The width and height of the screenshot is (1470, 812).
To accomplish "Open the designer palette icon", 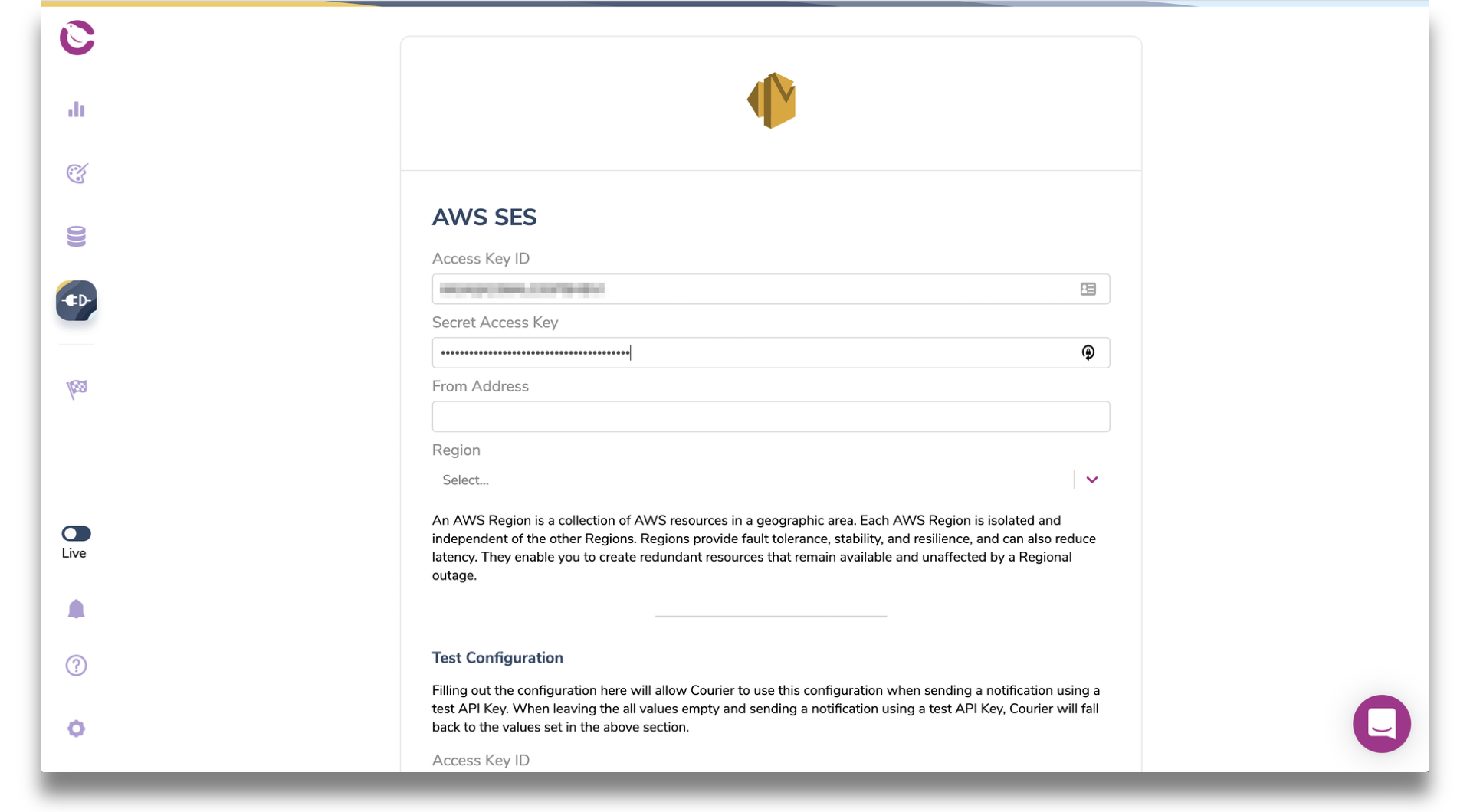I will coord(77,173).
